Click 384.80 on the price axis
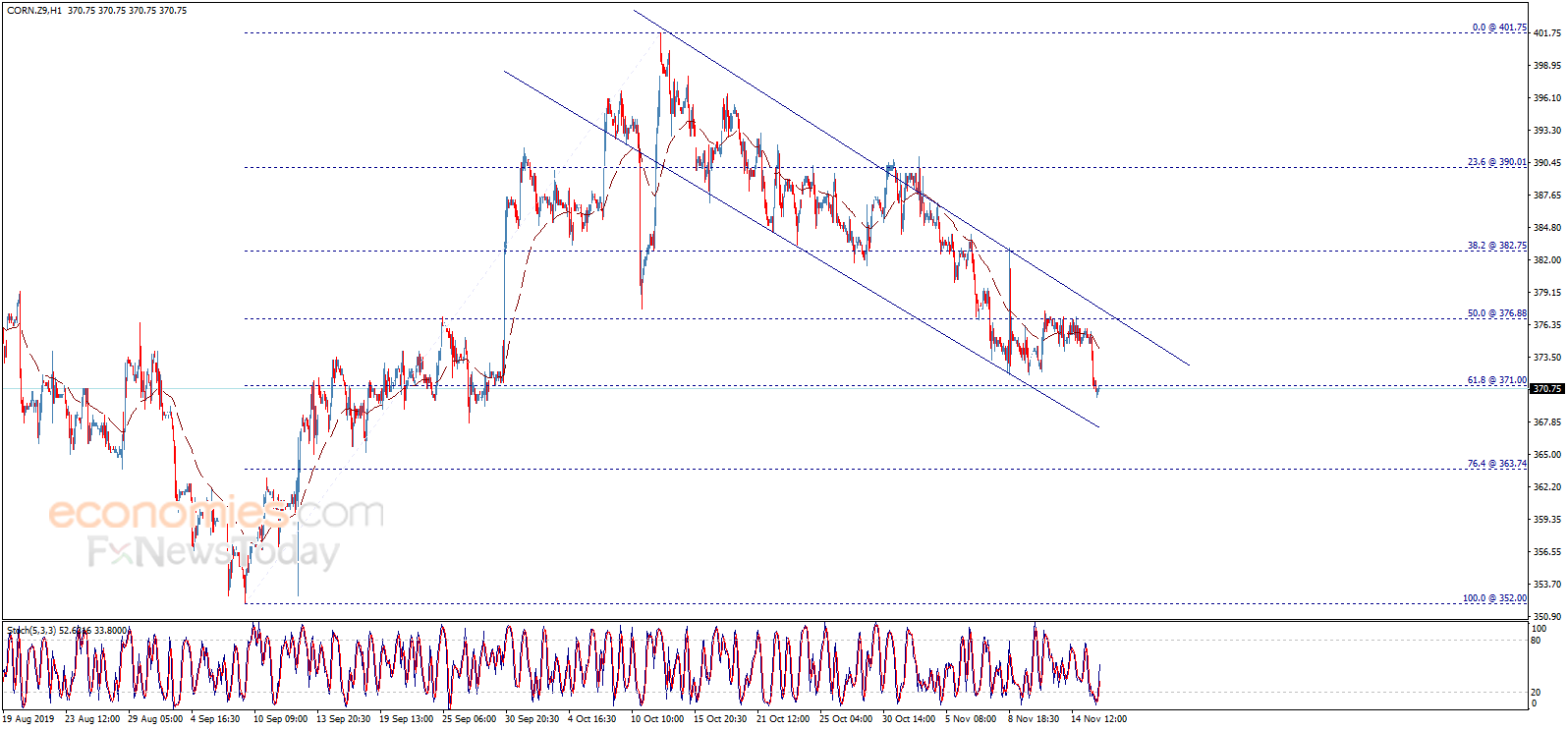This screenshot has width=1568, height=730. (x=1546, y=228)
